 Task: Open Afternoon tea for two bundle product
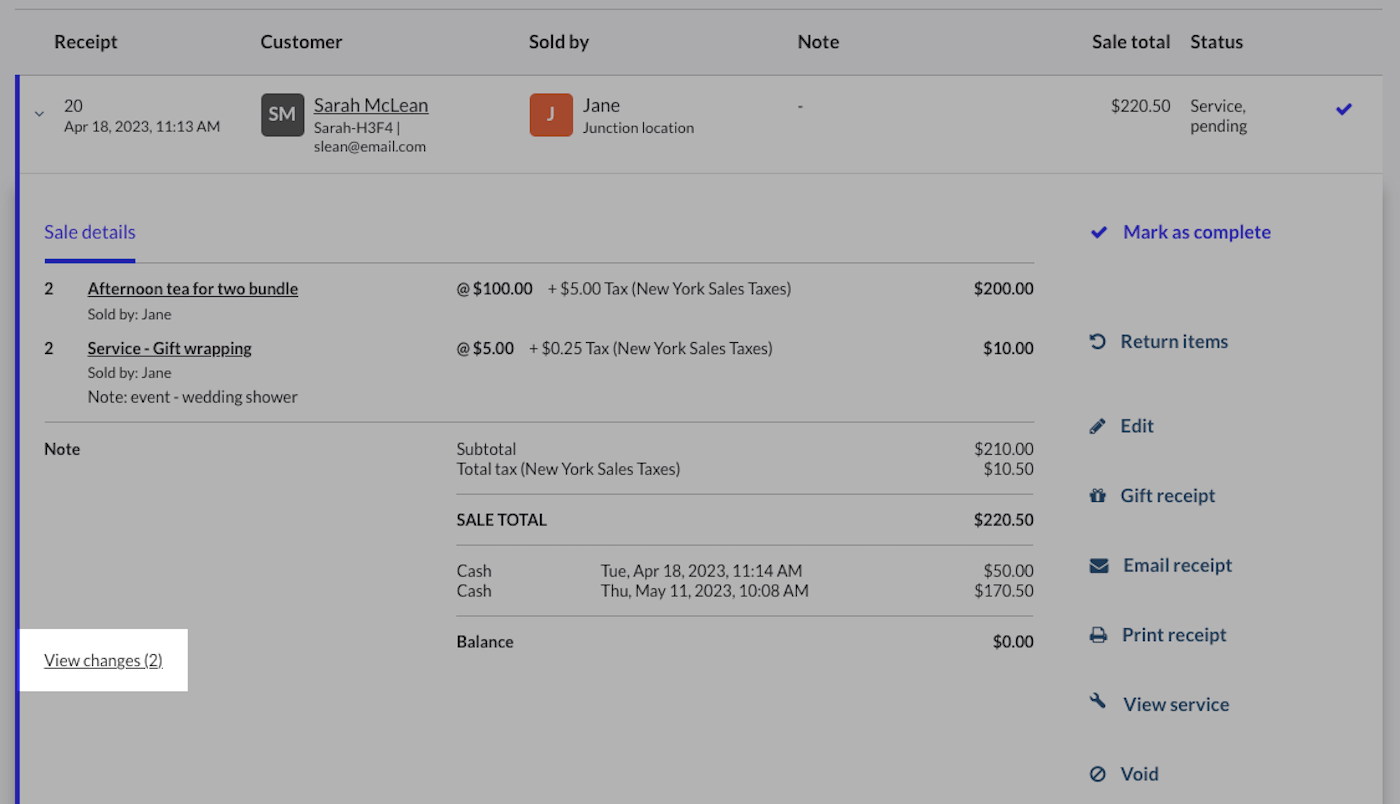pos(193,289)
